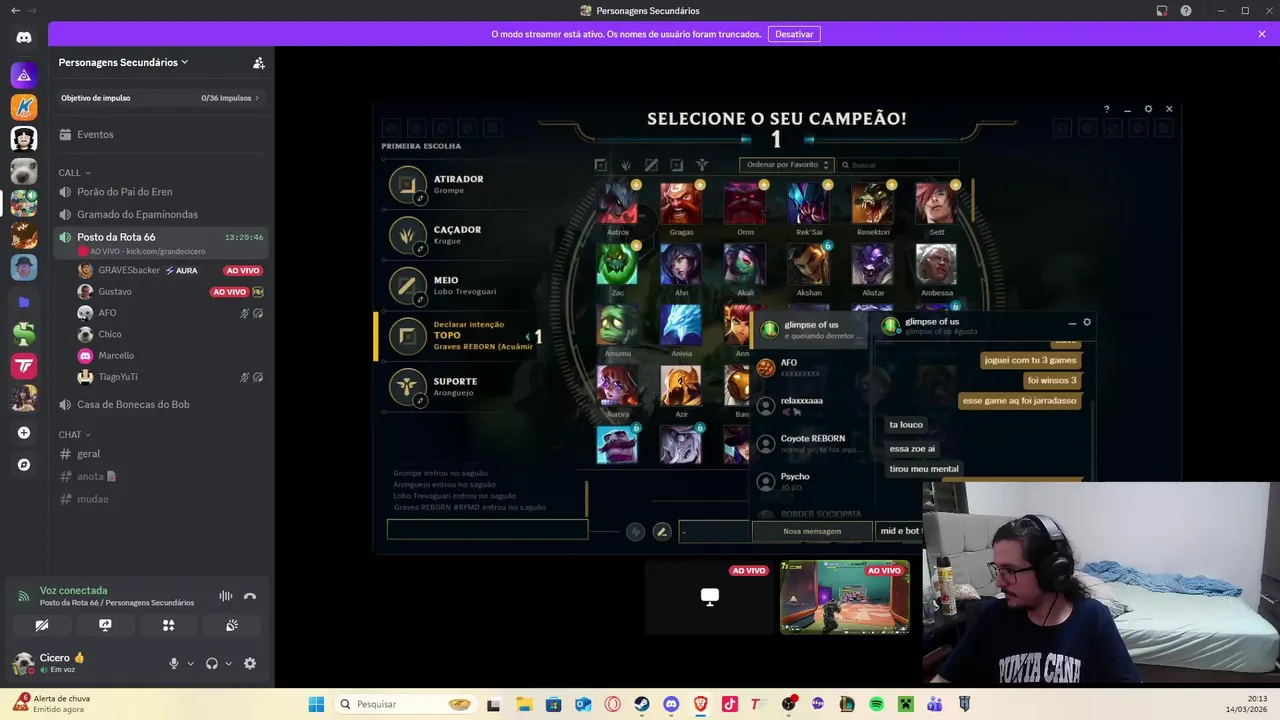Join Gramado do Epaminondas voice channel
The image size is (1280, 720).
click(x=161, y=214)
